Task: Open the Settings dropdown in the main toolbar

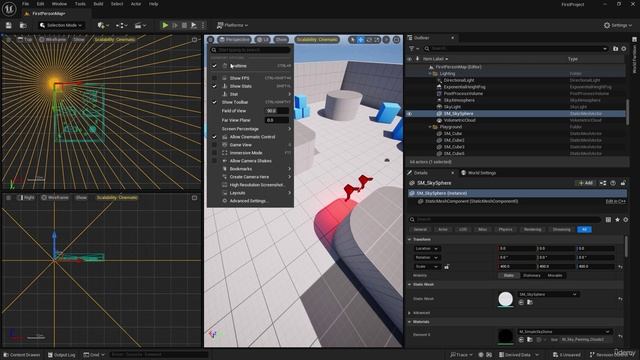Action: [618, 25]
